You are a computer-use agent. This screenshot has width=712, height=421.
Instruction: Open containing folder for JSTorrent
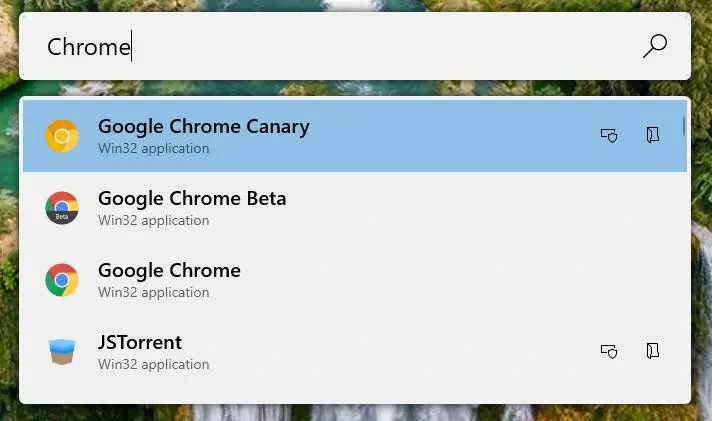(x=653, y=350)
